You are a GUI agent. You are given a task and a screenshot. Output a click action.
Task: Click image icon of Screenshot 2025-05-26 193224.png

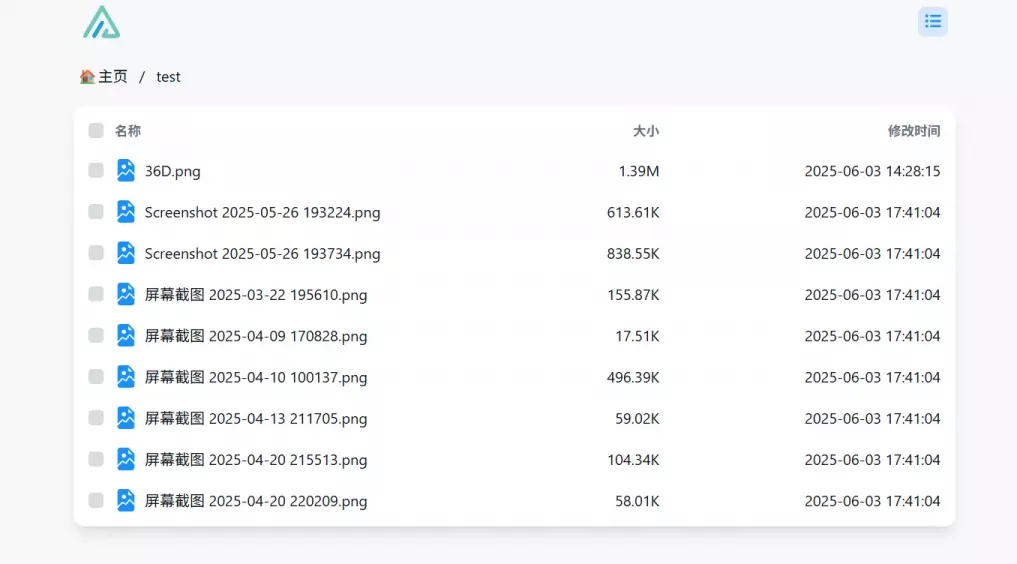pyautogui.click(x=126, y=212)
